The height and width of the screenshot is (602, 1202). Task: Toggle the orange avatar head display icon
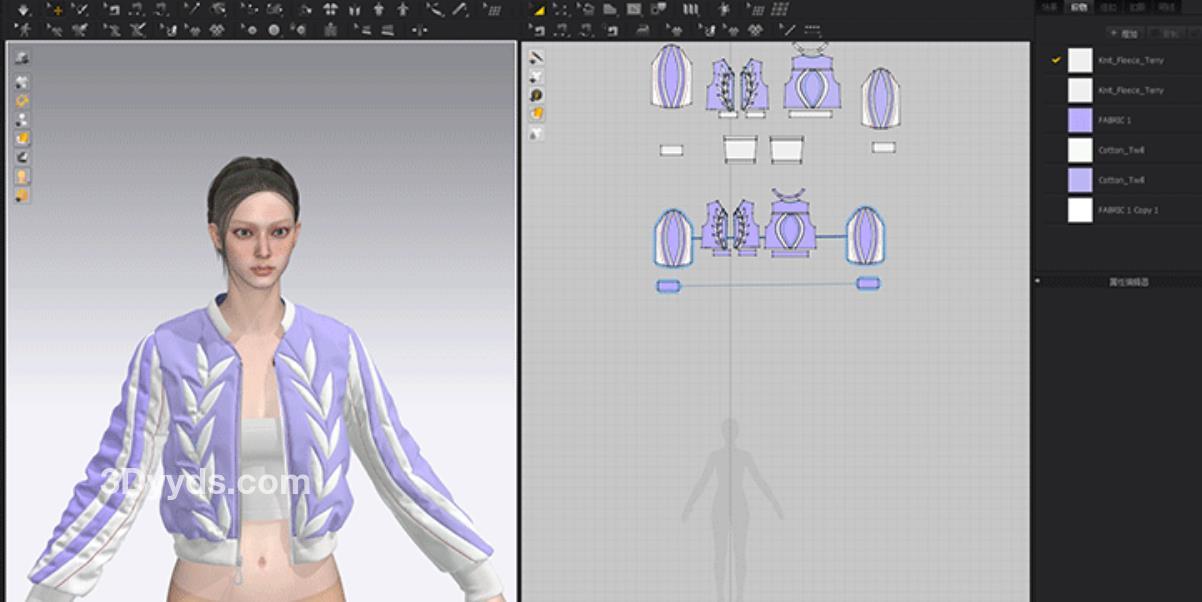pyautogui.click(x=22, y=176)
